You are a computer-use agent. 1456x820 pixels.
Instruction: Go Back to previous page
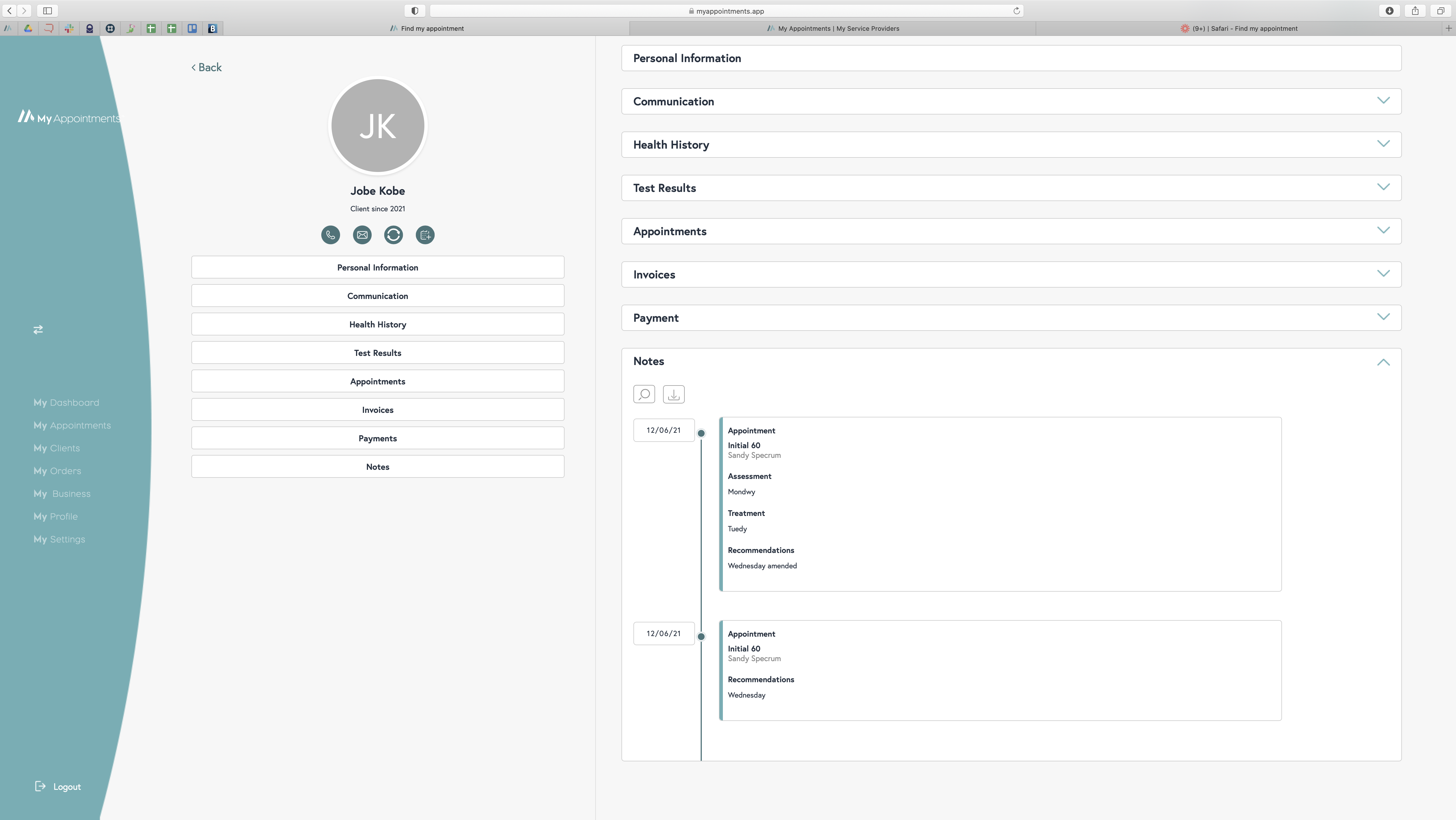click(207, 67)
